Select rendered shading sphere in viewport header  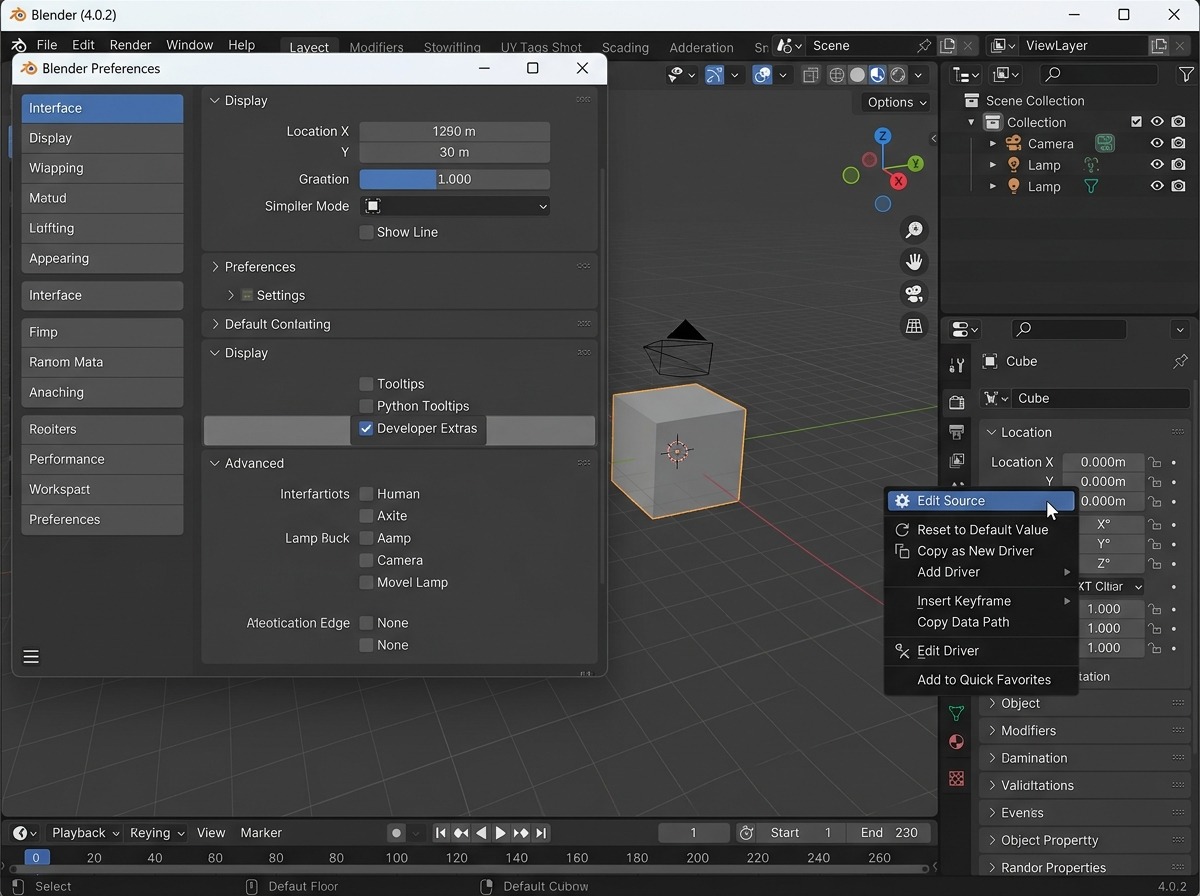coord(898,75)
